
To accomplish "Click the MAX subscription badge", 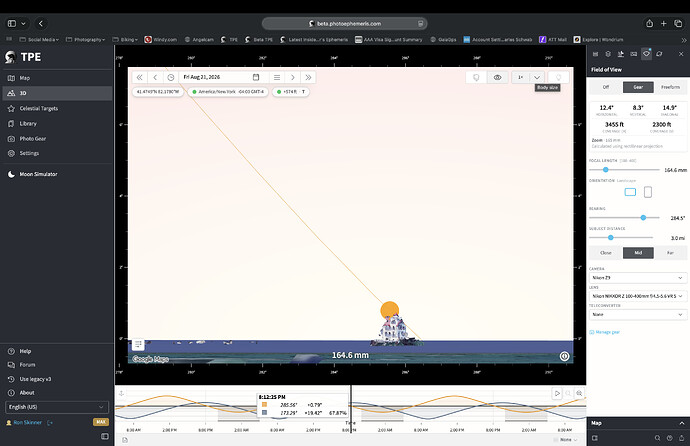I will tap(101, 422).
